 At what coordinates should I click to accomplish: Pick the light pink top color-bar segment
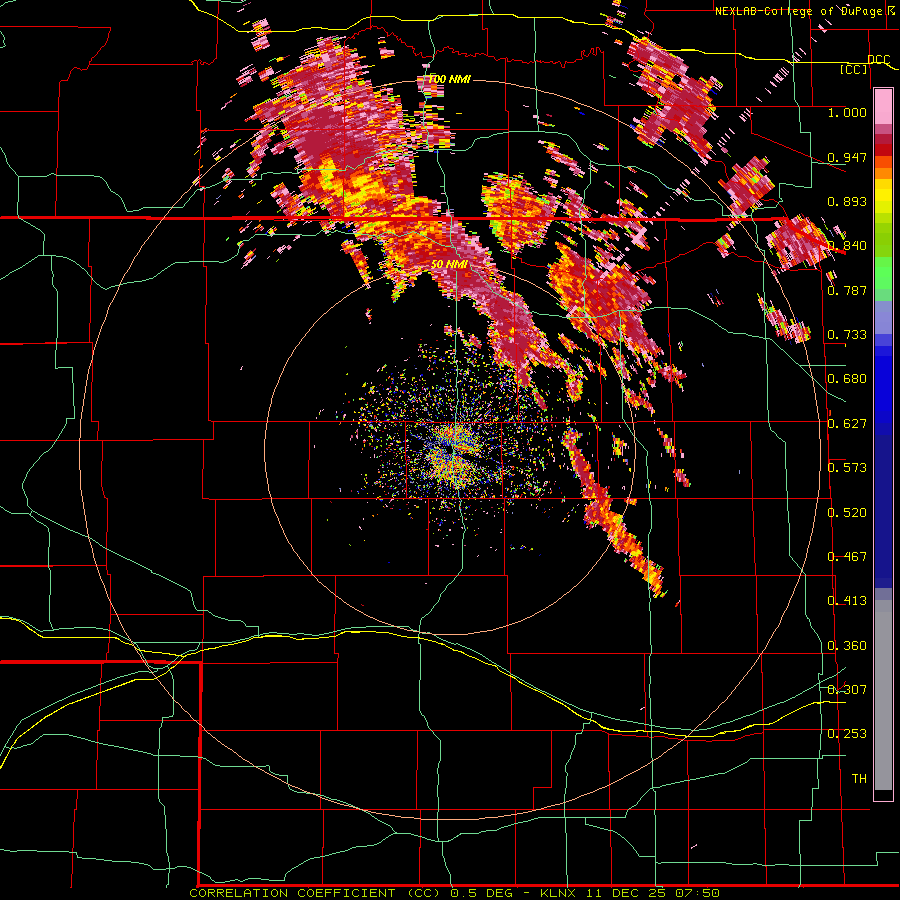coord(883,107)
